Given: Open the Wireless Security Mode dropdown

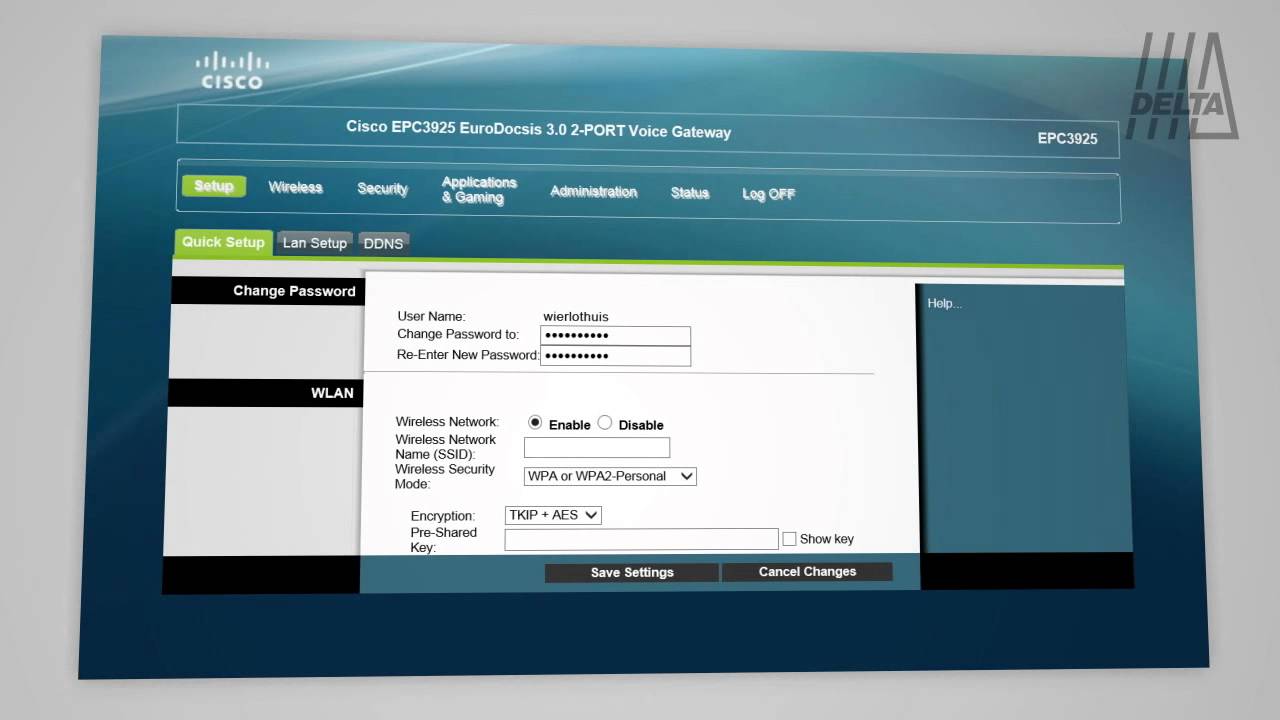Looking at the screenshot, I should (x=610, y=476).
